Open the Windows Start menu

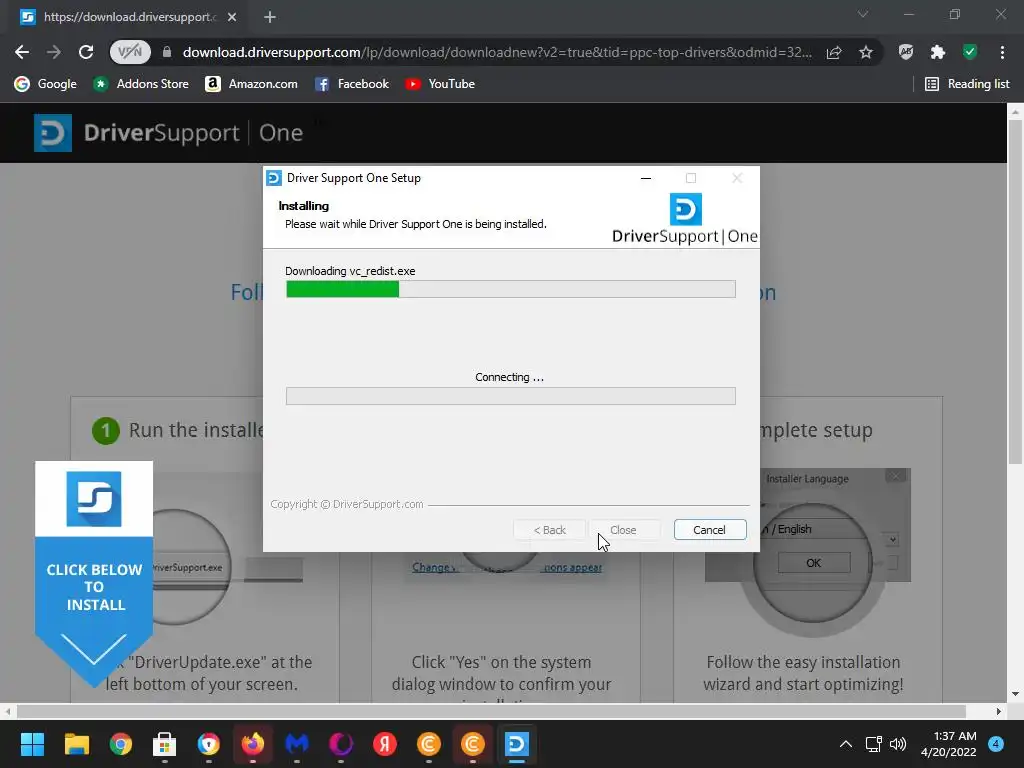point(32,744)
